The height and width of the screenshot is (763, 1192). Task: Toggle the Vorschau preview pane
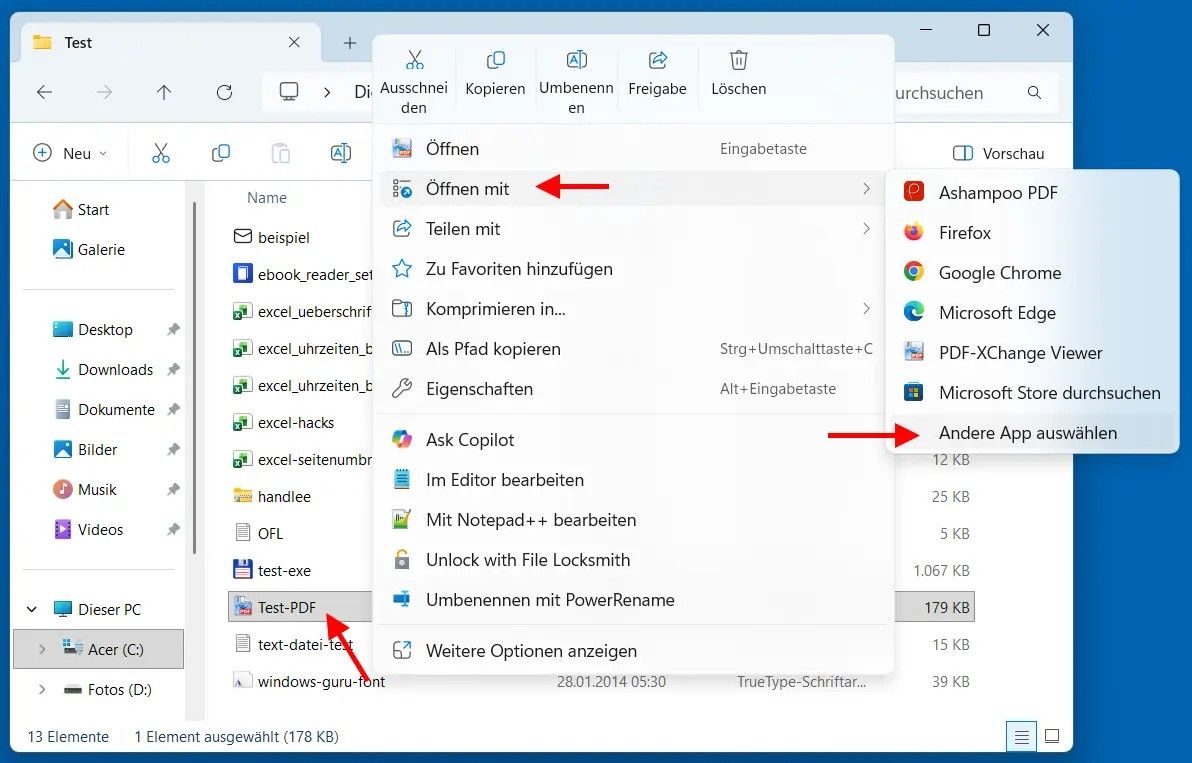point(998,153)
